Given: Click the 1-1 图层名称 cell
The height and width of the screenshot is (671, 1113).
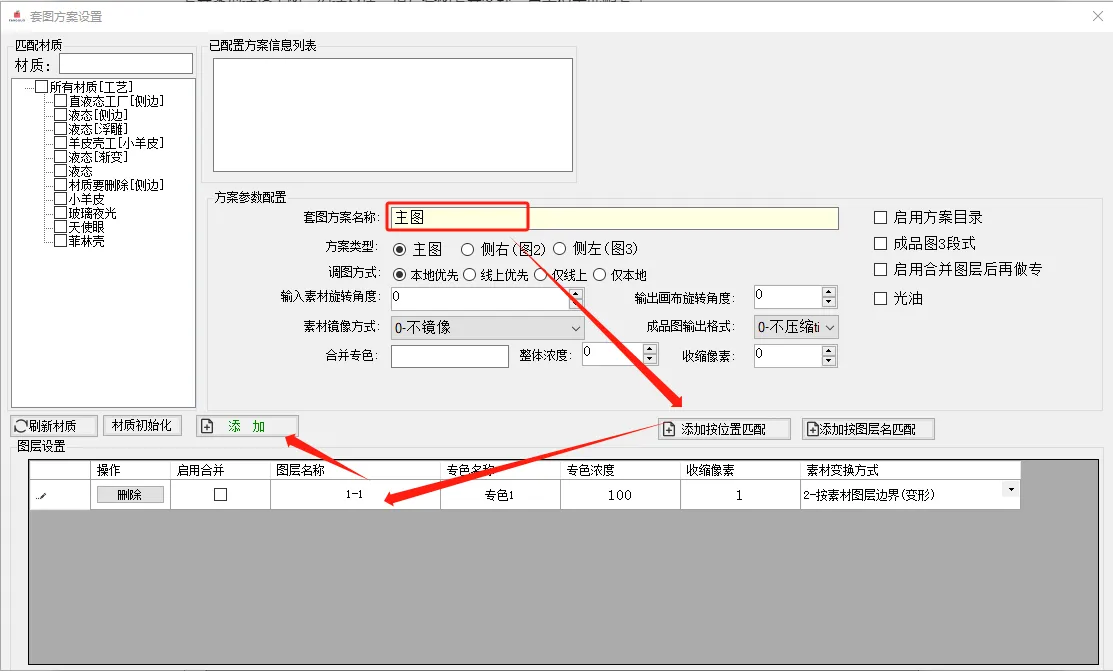Looking at the screenshot, I should point(355,495).
